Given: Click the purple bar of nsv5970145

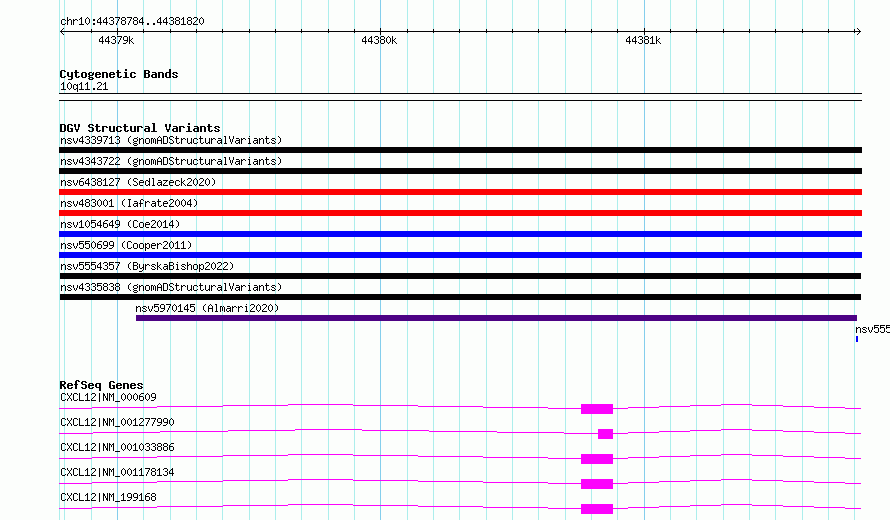Looking at the screenshot, I should point(496,318).
